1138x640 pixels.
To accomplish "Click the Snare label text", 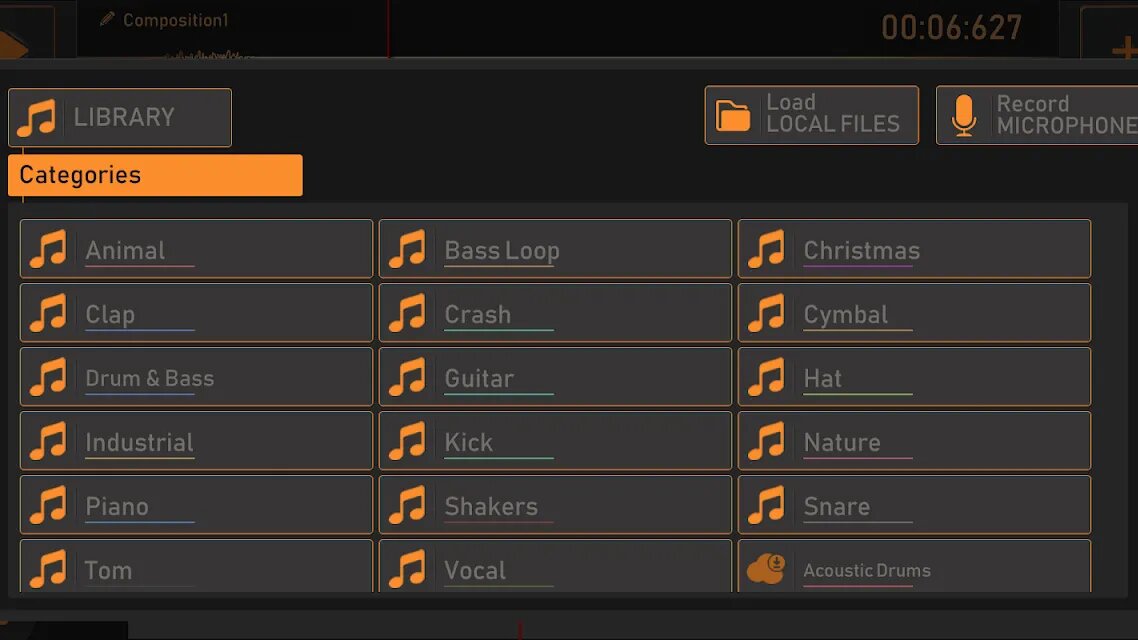I will (837, 506).
